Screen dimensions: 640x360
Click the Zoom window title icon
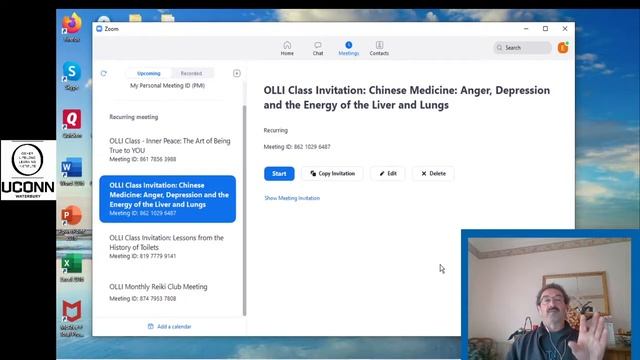(99, 29)
